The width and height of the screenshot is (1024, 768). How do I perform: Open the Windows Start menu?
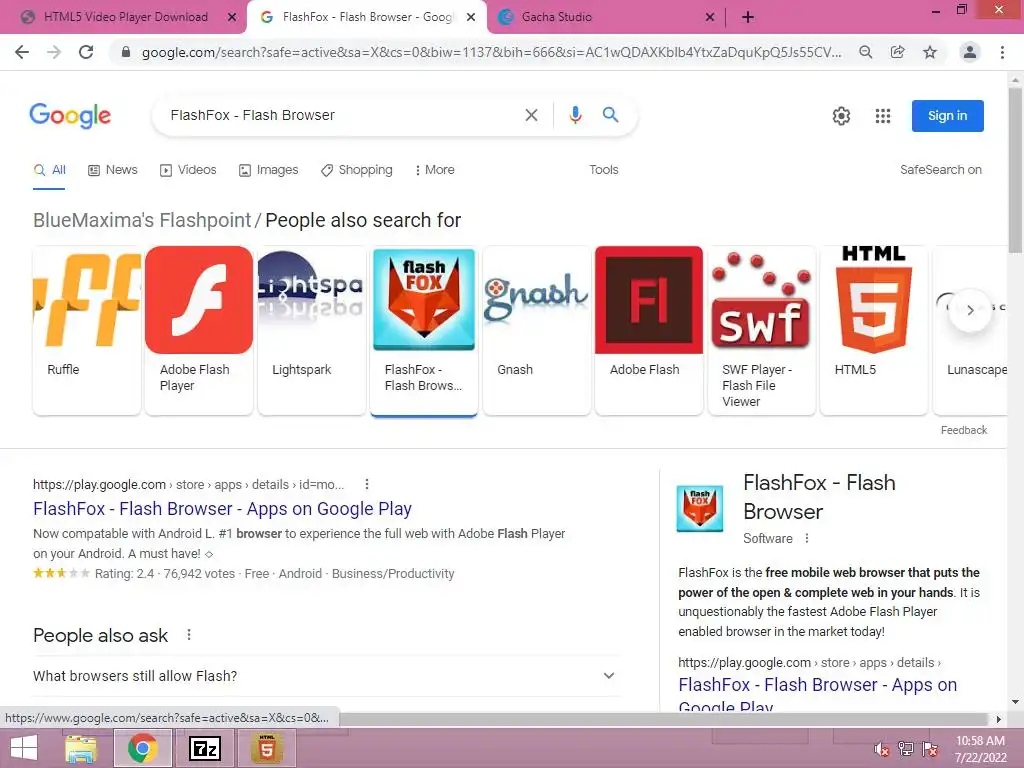pos(24,748)
